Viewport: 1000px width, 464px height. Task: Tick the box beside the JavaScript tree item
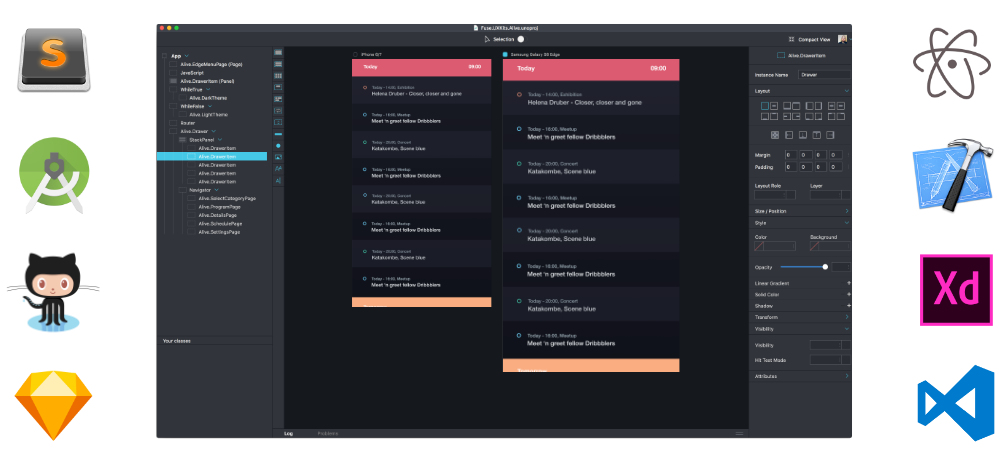[173, 73]
